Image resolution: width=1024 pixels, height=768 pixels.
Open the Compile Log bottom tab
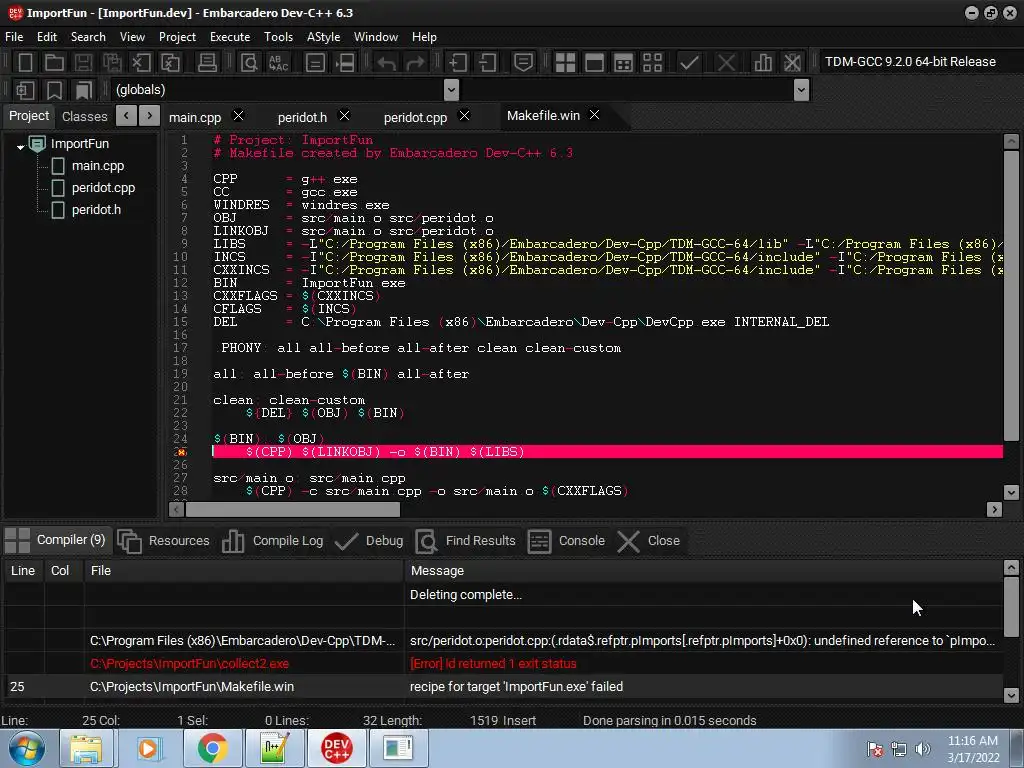(272, 541)
